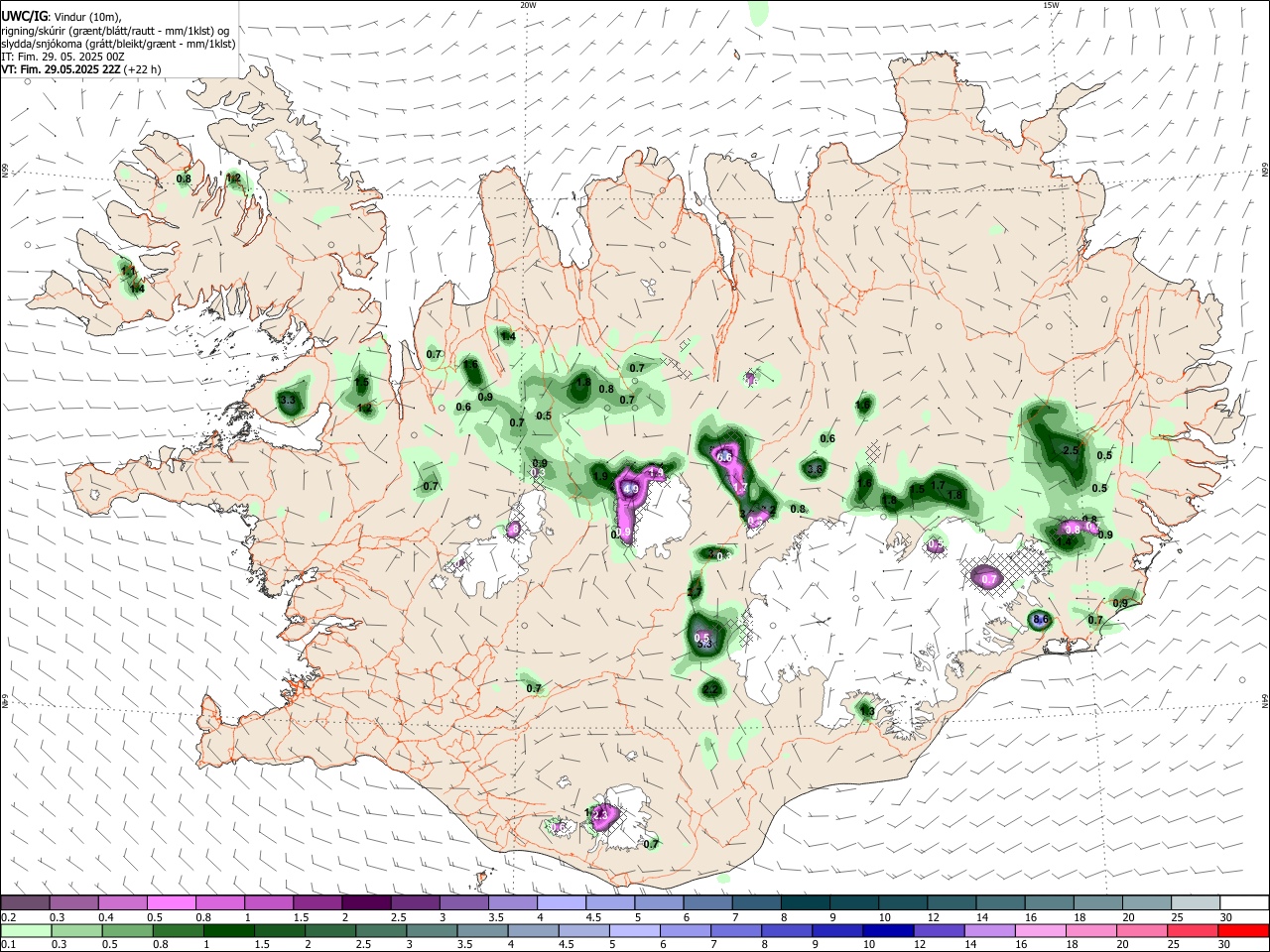Click the 'UWC/IG: Vindur (10m)' title text
The width and height of the screenshot is (1270, 952).
click(x=62, y=17)
